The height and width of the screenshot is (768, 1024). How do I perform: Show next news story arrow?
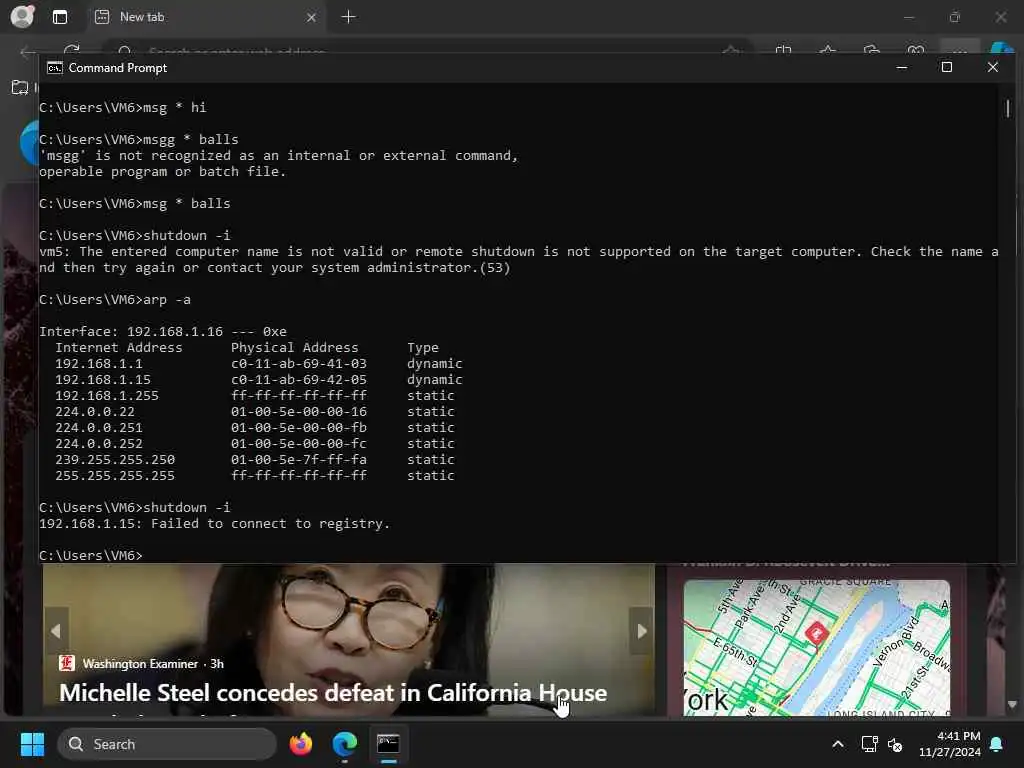(x=641, y=631)
